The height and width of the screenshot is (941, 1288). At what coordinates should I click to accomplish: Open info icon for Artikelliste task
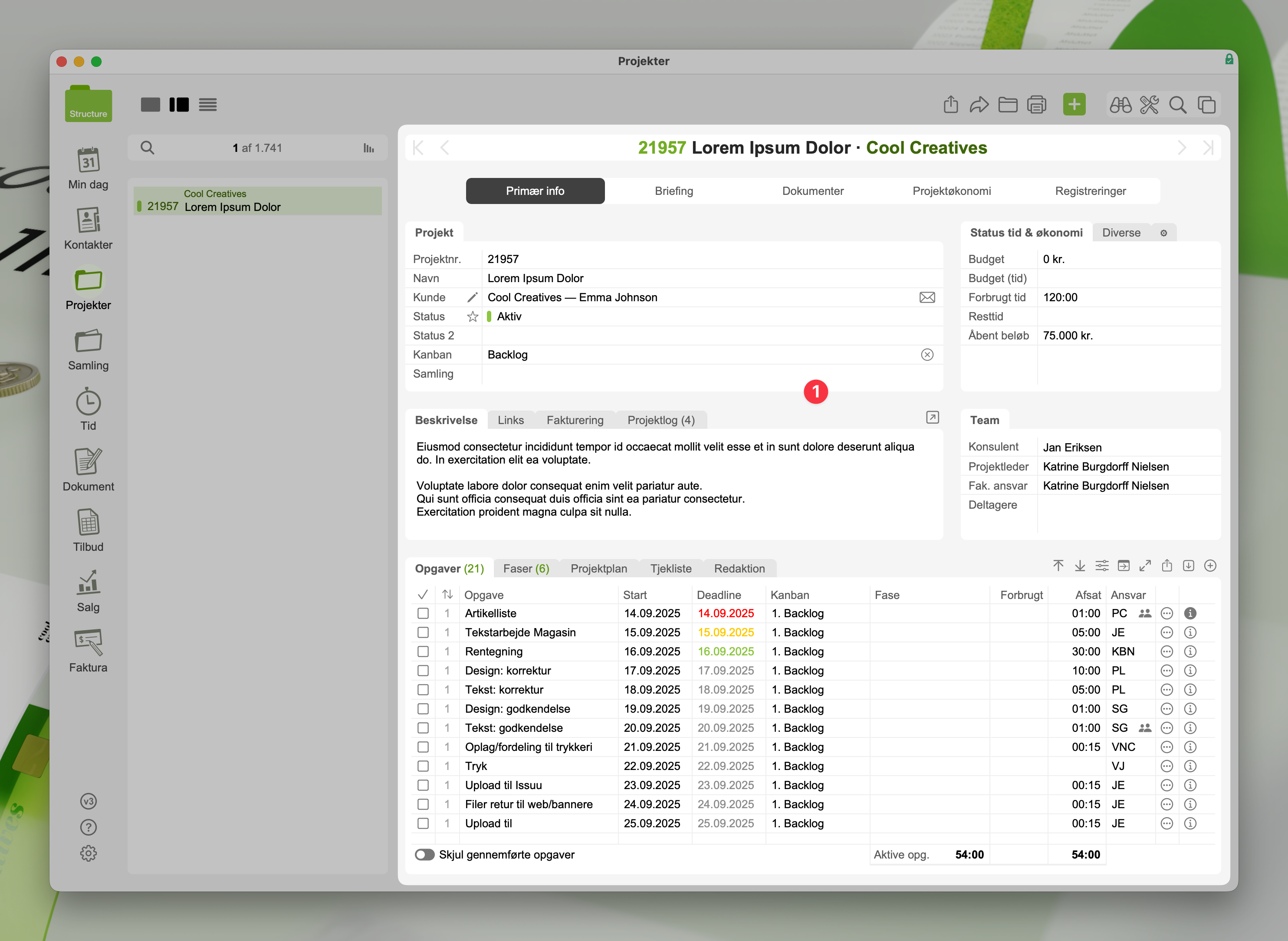coord(1190,613)
